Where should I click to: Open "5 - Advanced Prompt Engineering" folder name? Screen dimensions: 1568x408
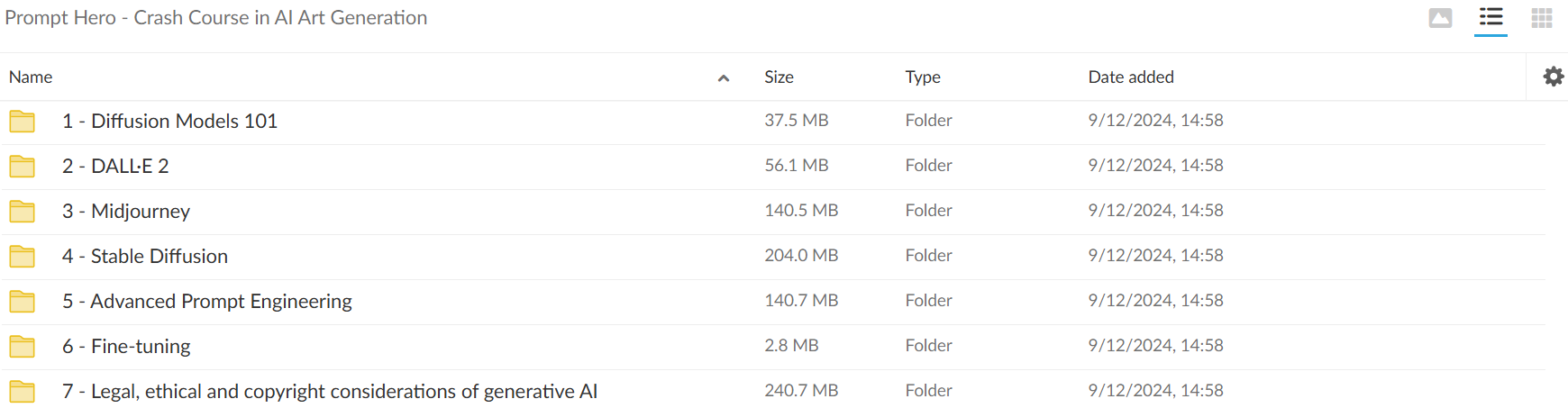click(206, 301)
